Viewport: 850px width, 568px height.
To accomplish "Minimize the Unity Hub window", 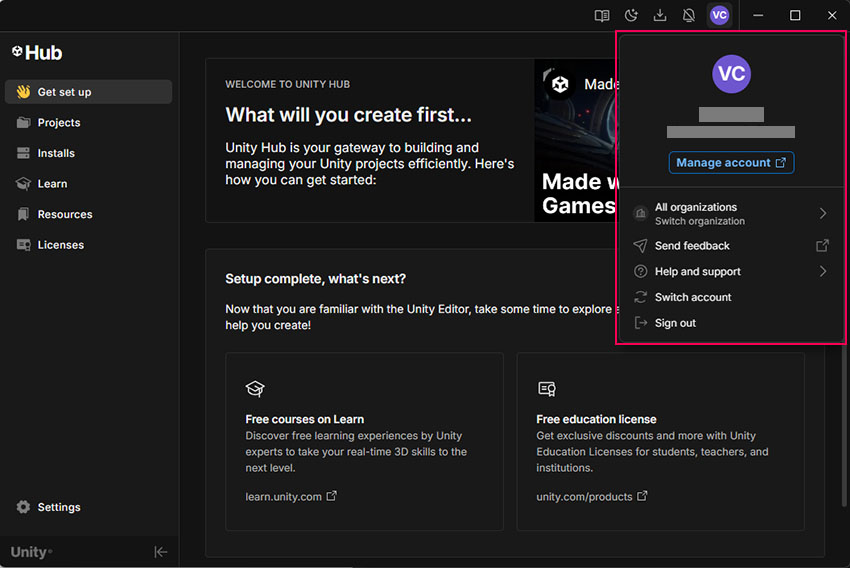I will click(758, 15).
